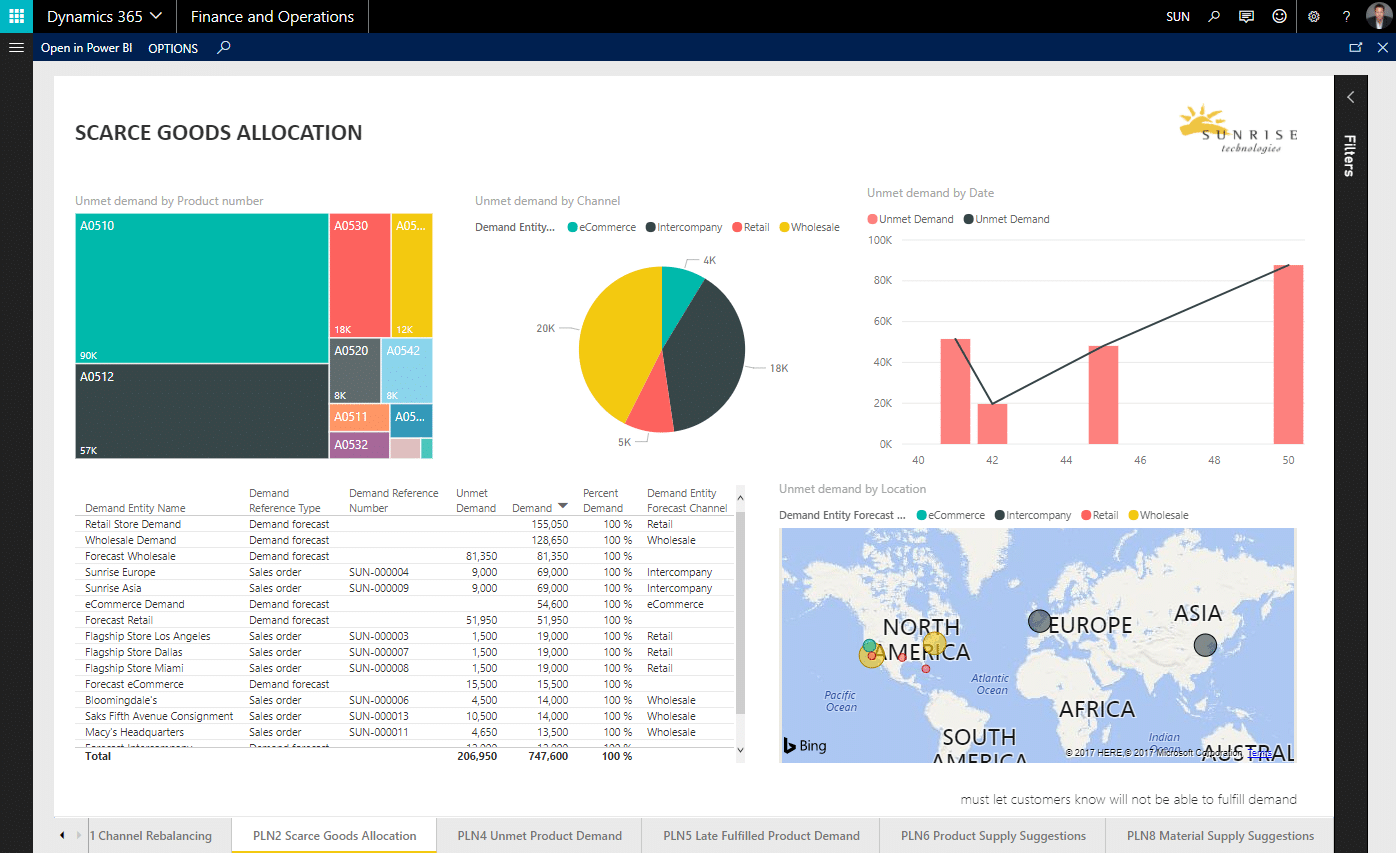Select the A0542 treemap tile

tap(406, 370)
